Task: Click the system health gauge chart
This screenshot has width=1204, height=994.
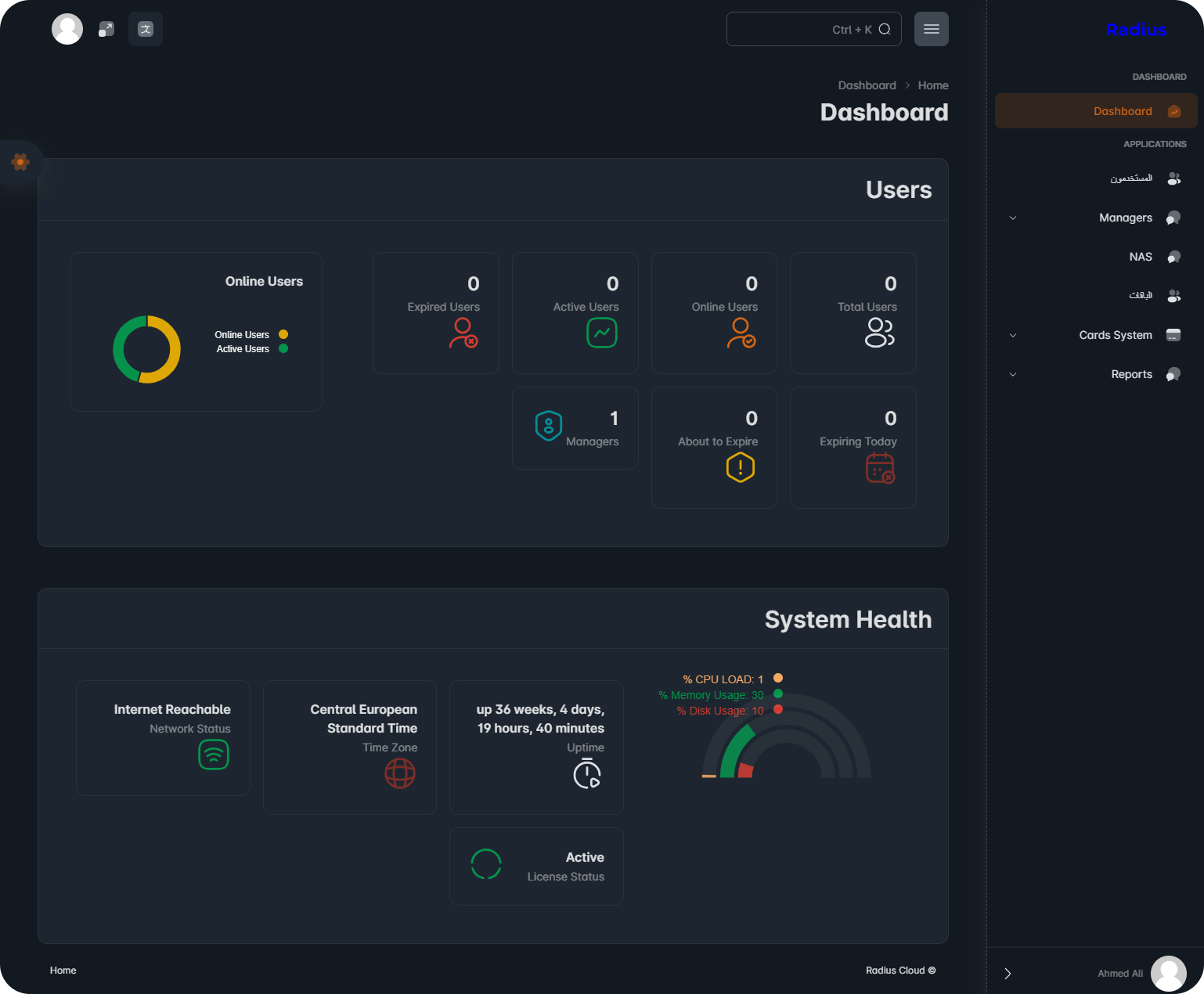Action: (786, 736)
